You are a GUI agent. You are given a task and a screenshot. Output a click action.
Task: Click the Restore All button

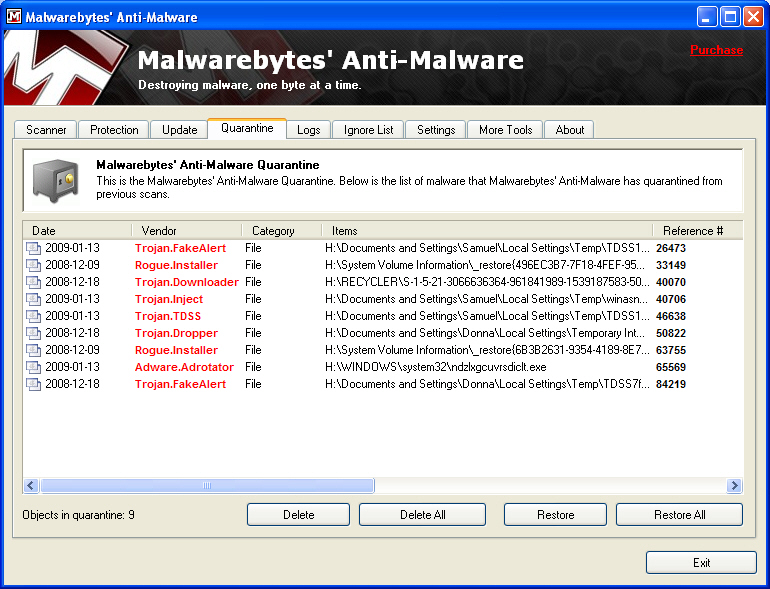[x=679, y=514]
